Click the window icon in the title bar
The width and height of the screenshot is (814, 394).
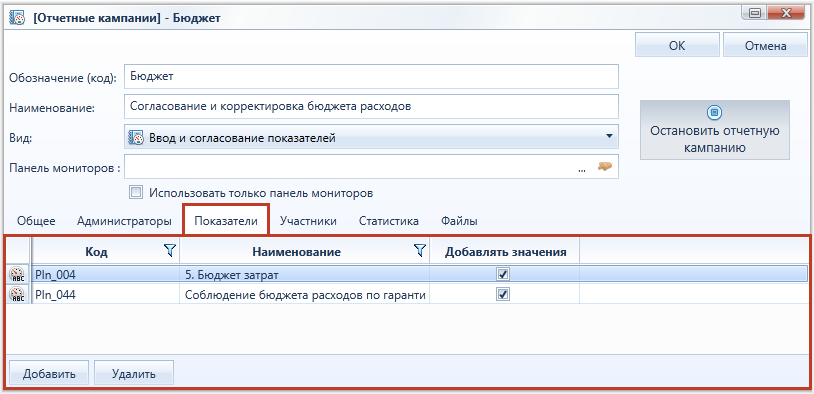pos(17,18)
